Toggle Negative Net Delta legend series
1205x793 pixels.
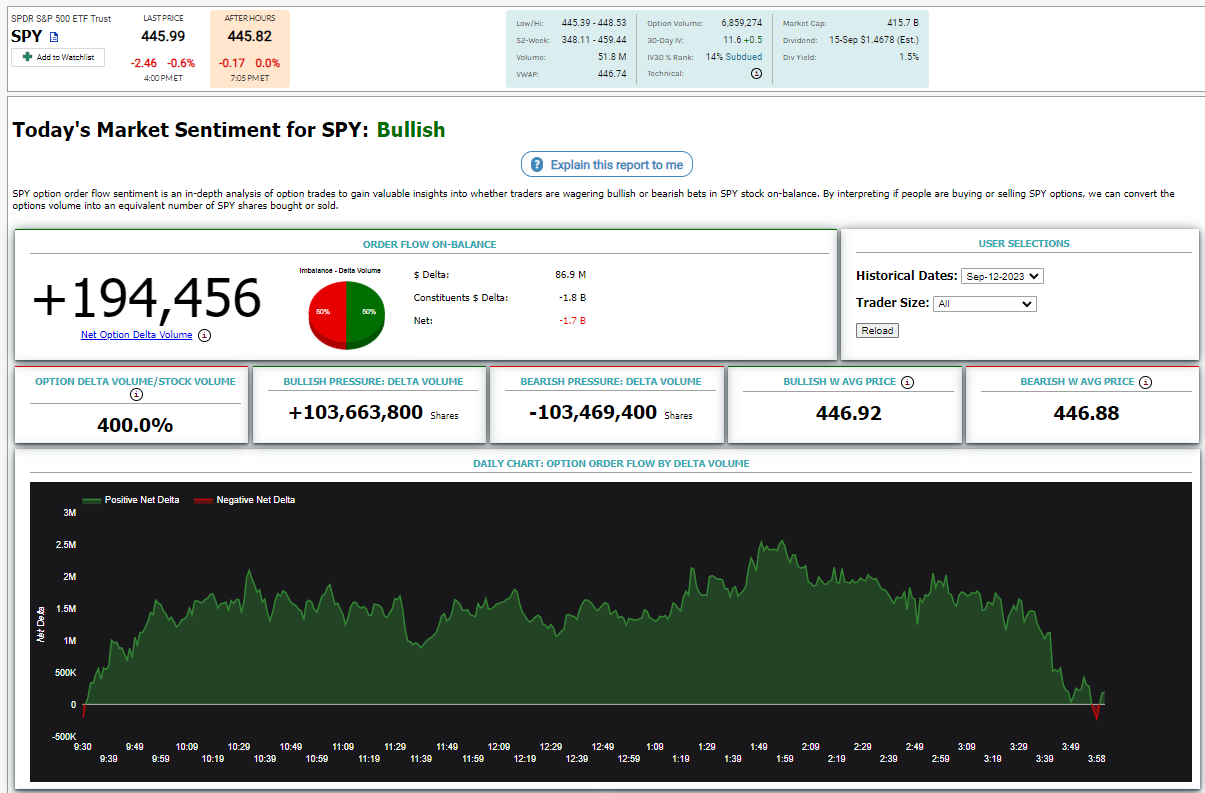click(245, 499)
